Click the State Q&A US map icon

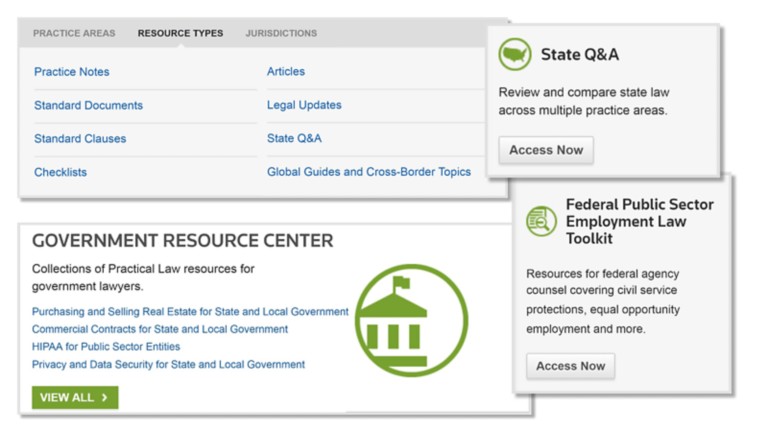point(515,54)
